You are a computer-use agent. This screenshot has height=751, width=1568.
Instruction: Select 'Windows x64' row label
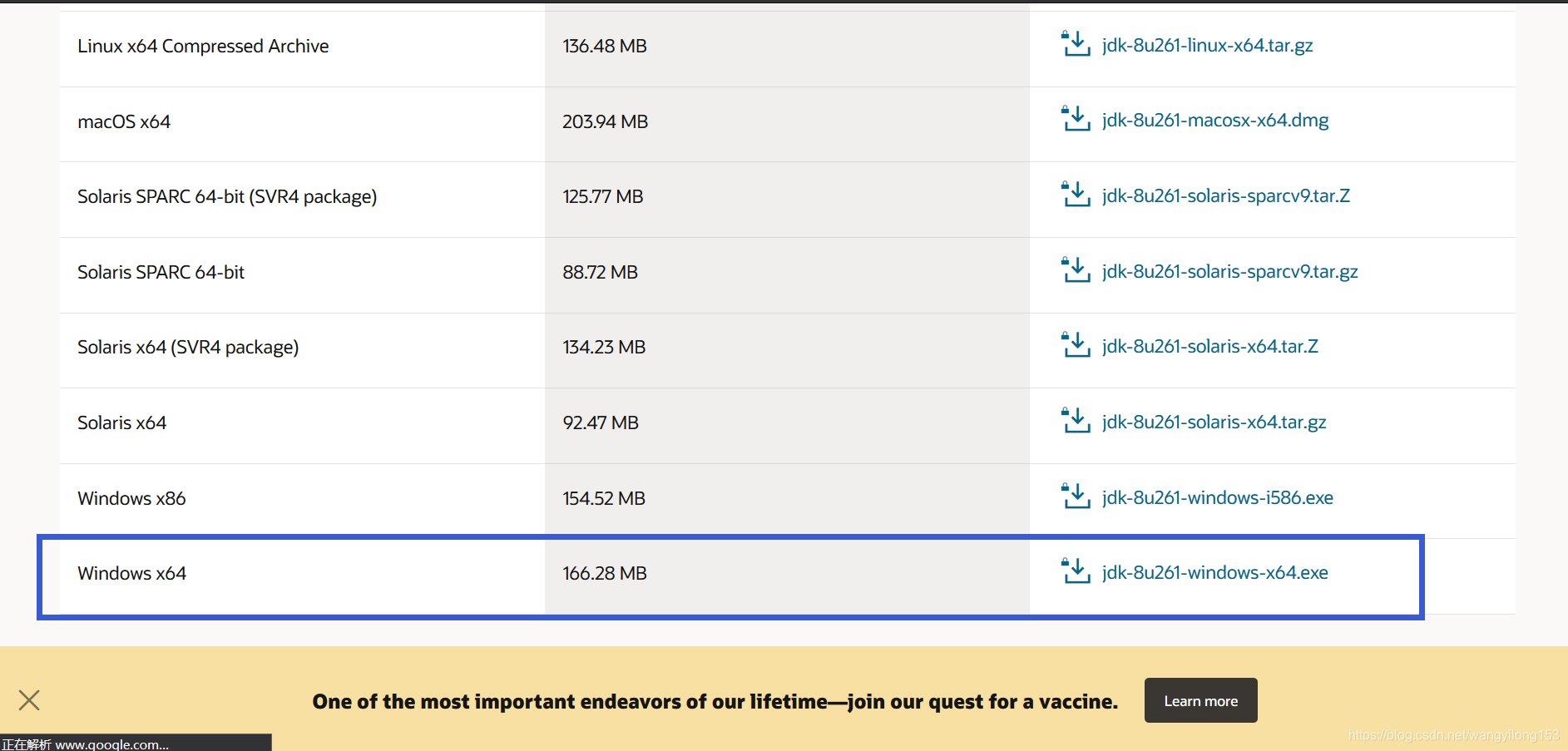(x=131, y=574)
